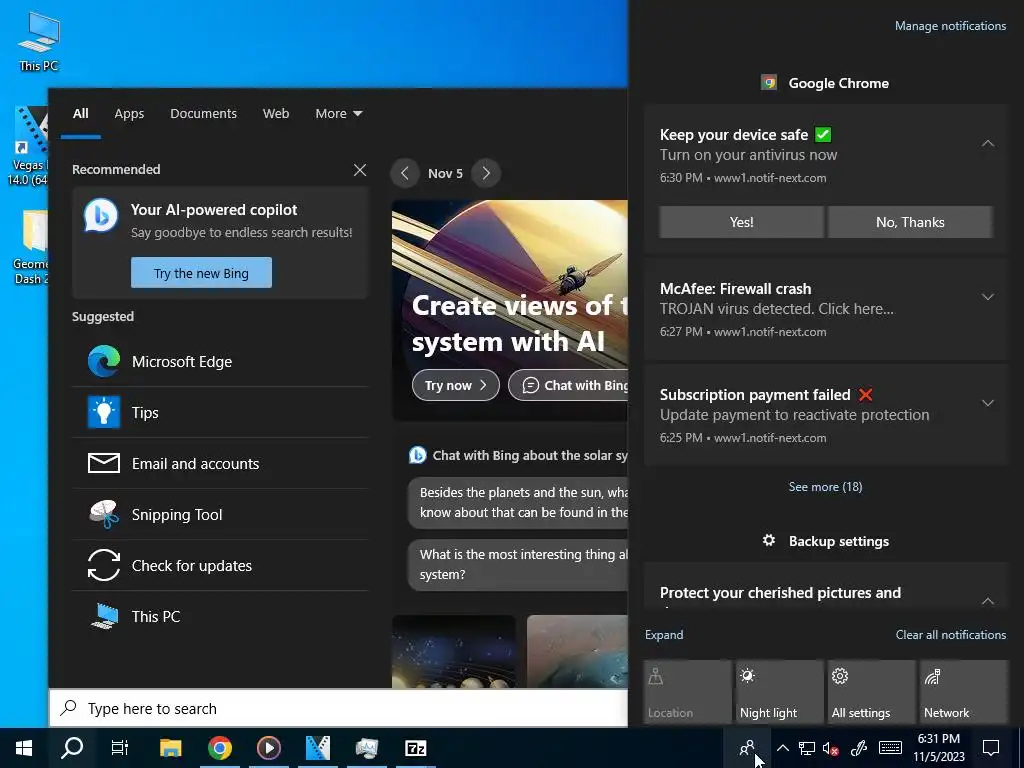Open the Saturn AI featured image
1024x768 pixels.
[x=509, y=310]
